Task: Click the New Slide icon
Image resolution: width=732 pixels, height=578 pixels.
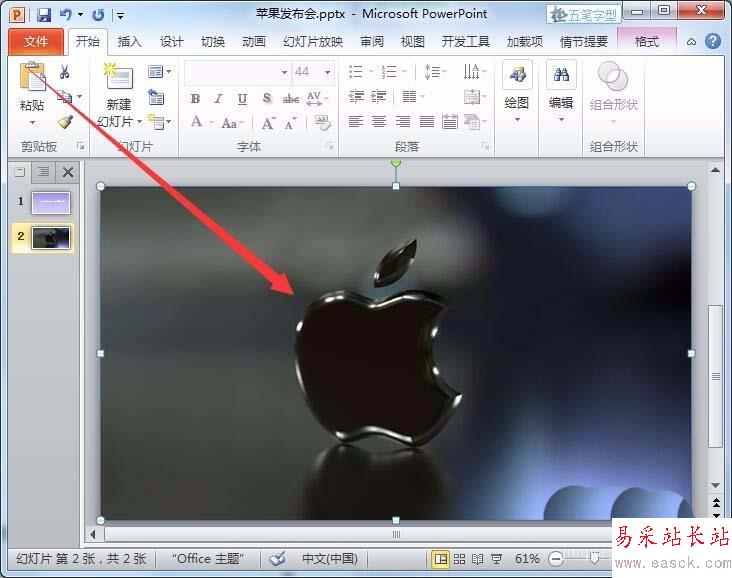Action: click(x=119, y=77)
